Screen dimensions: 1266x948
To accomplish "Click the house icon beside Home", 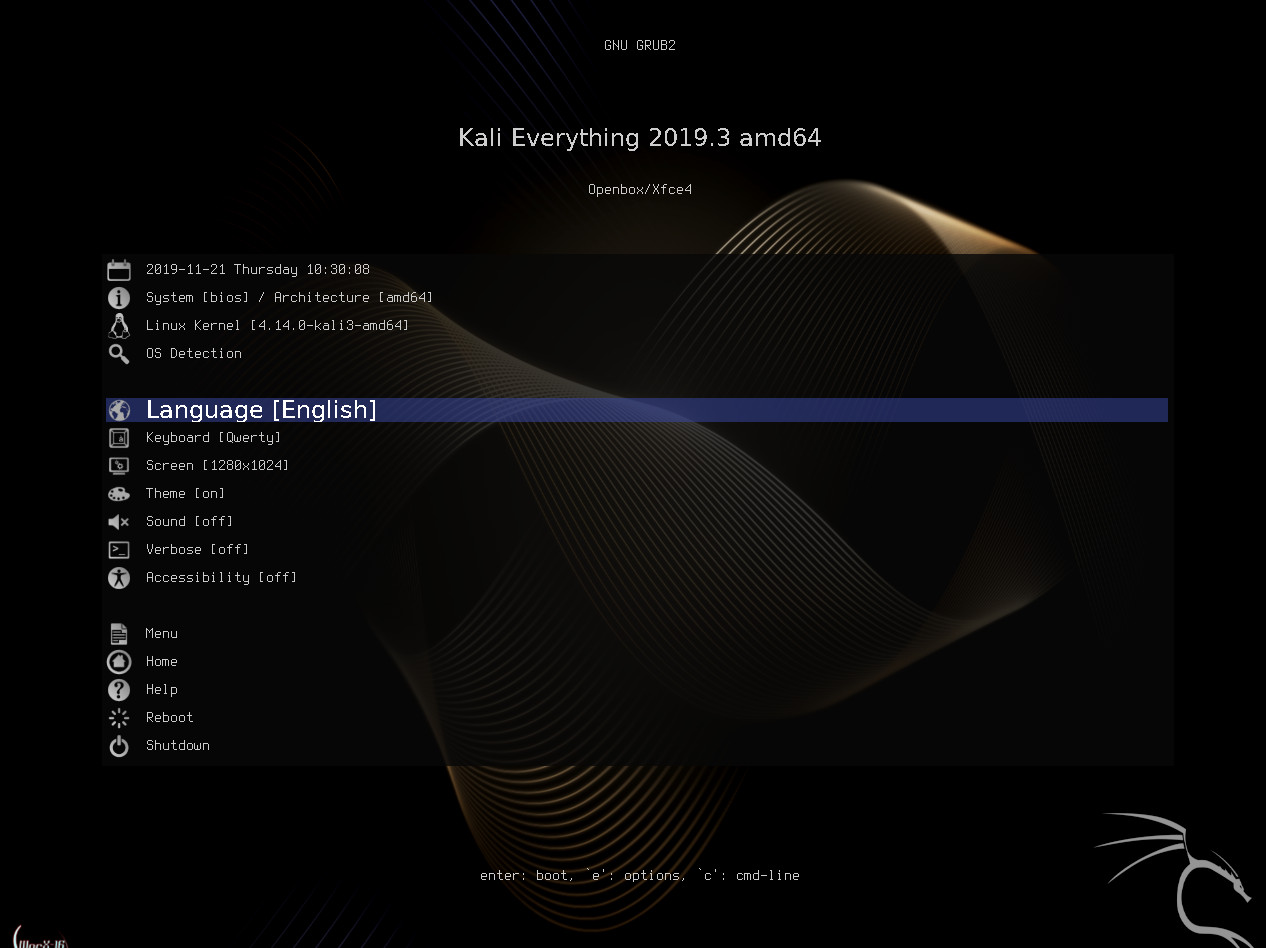I will (x=119, y=662).
